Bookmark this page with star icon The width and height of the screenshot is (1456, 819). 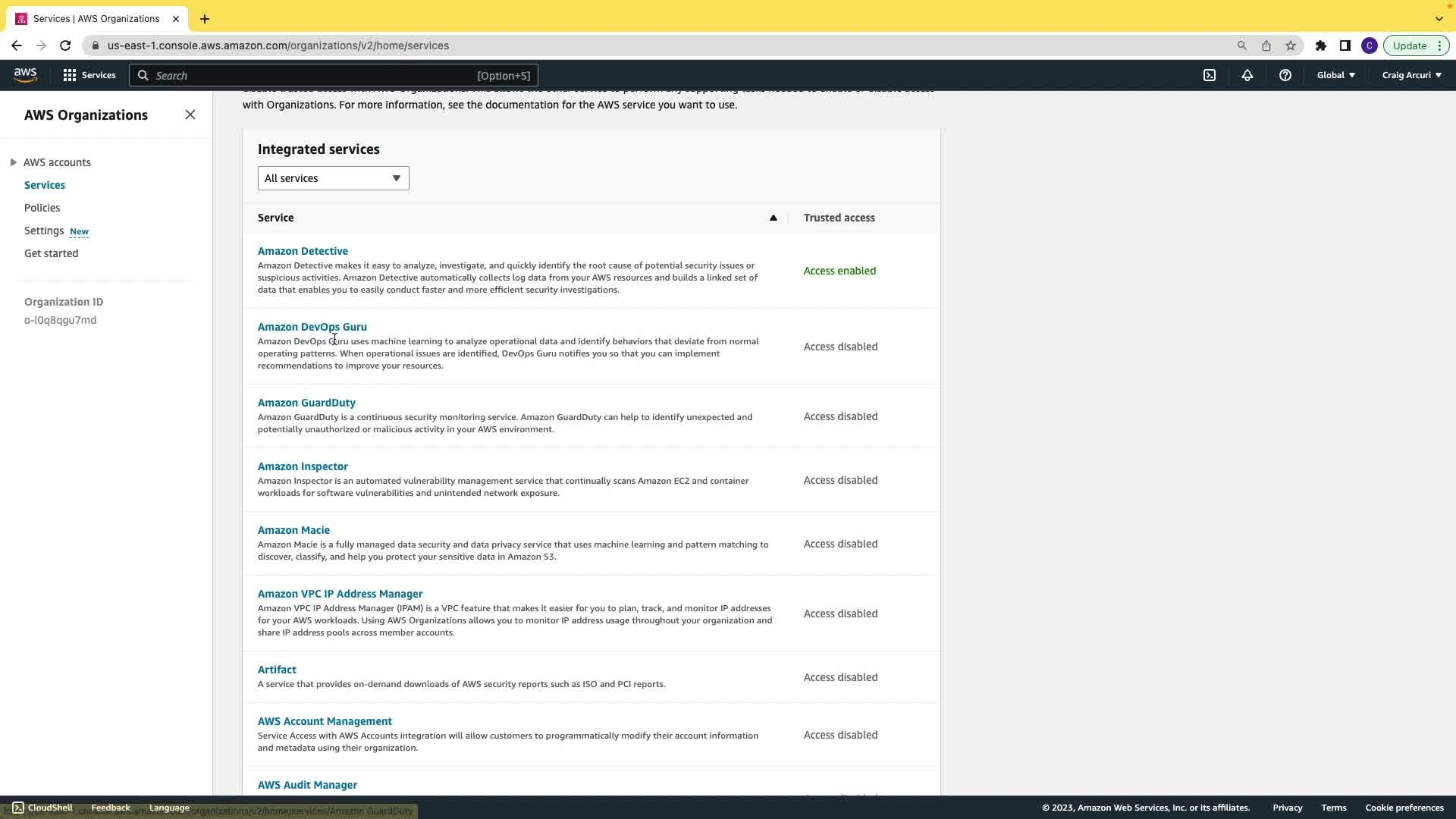tap(1291, 45)
